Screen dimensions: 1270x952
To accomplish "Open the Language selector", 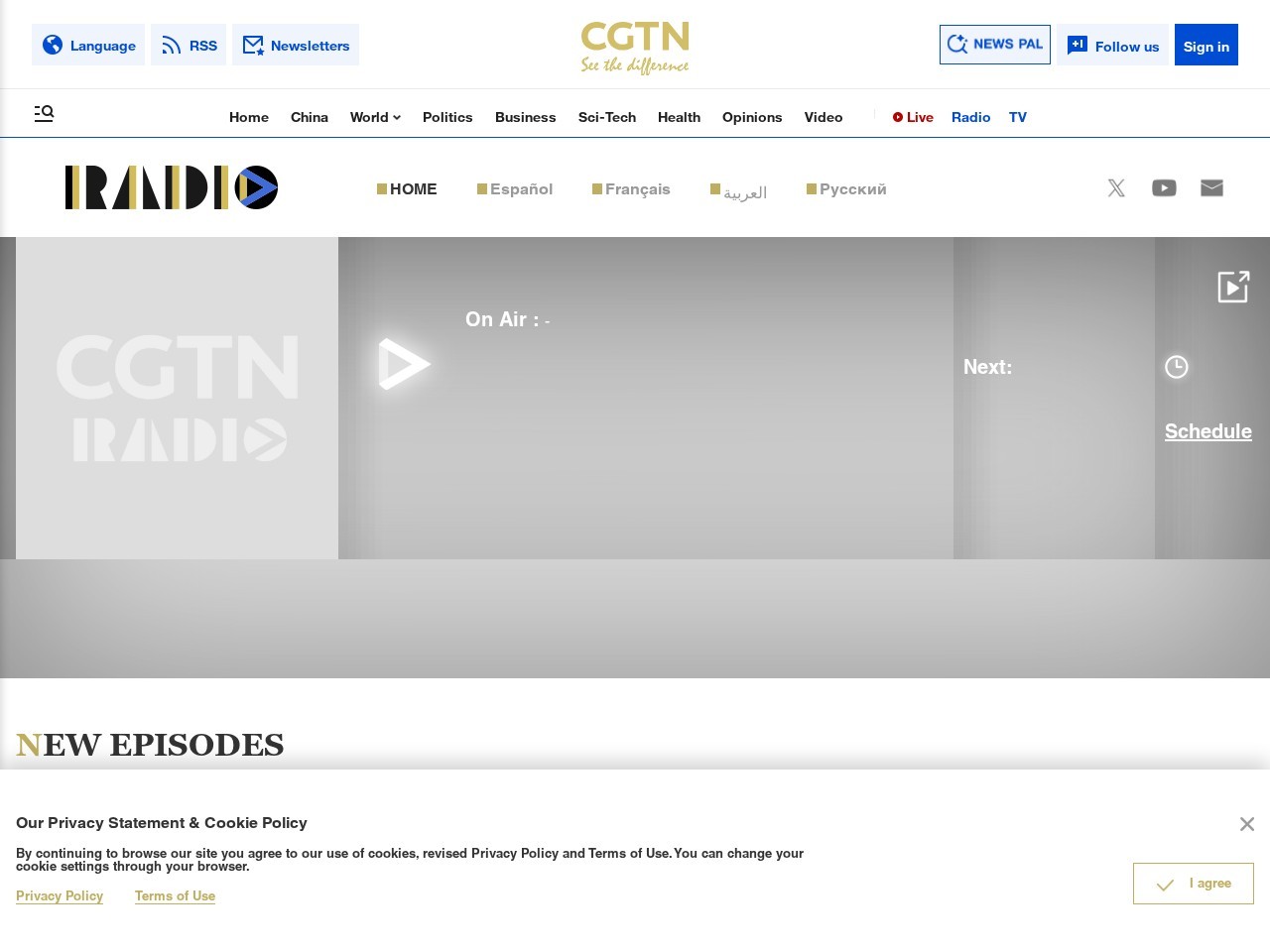I will 88,46.
